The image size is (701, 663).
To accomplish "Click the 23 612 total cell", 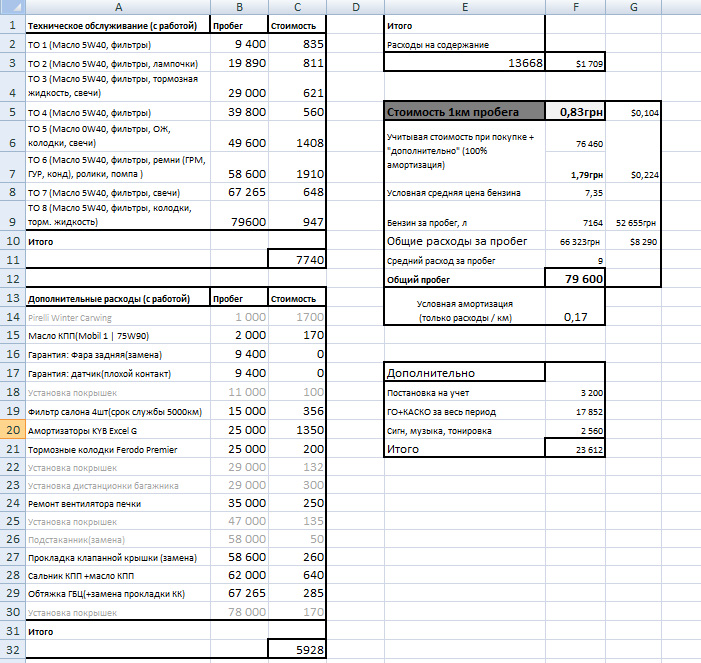I will [x=575, y=449].
